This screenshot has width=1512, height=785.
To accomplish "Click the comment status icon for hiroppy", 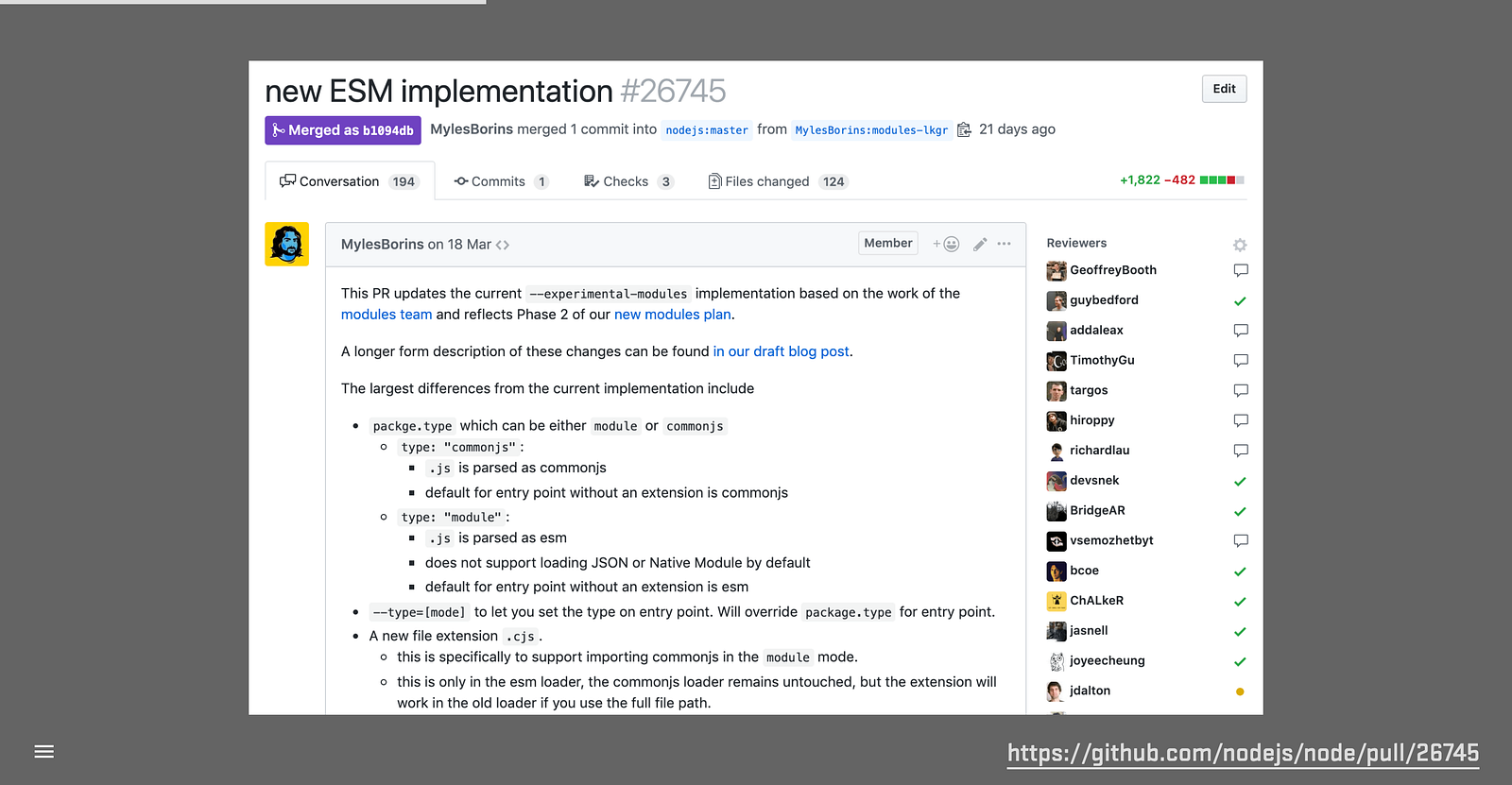I will pos(1241,420).
